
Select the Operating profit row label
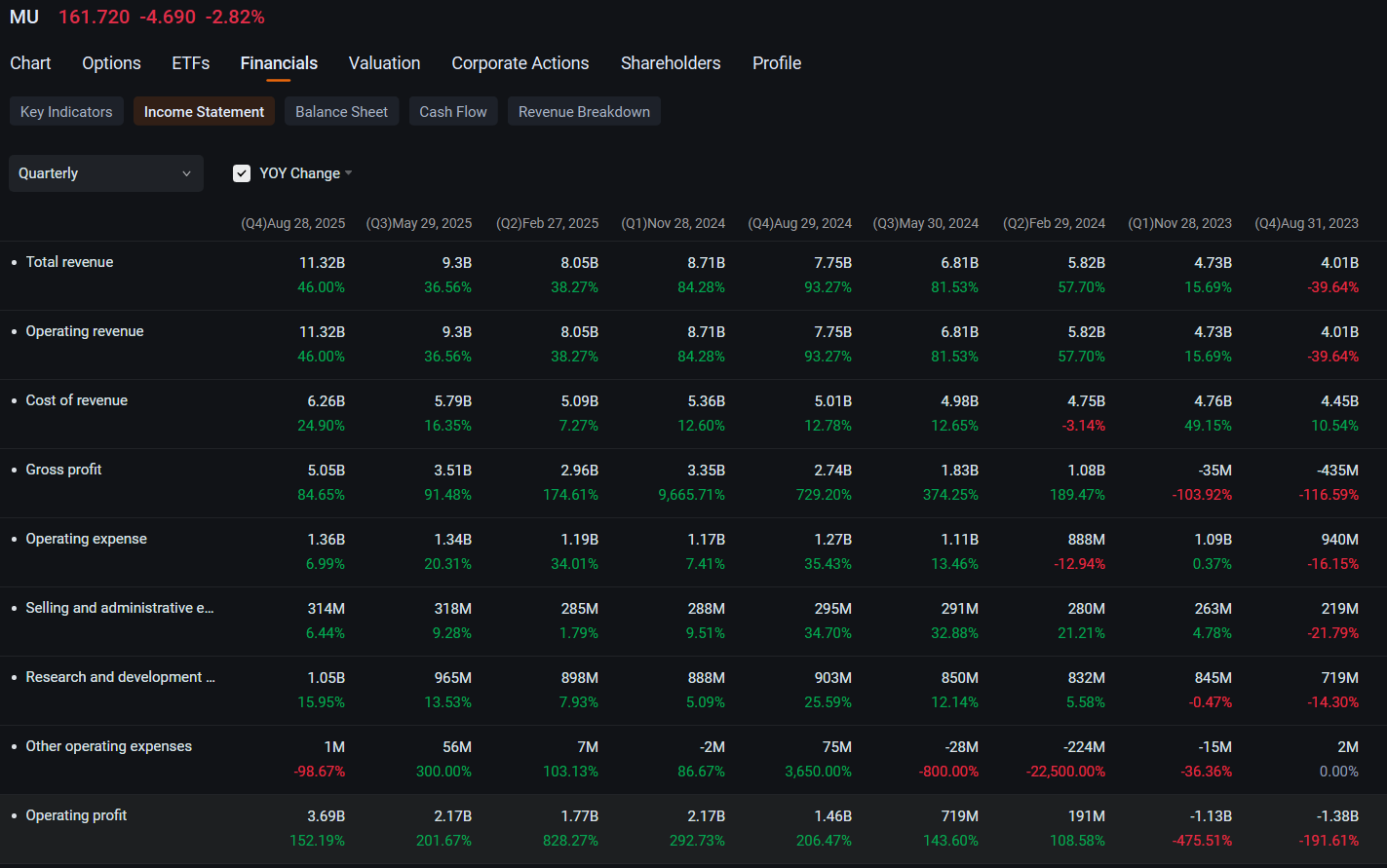click(76, 815)
